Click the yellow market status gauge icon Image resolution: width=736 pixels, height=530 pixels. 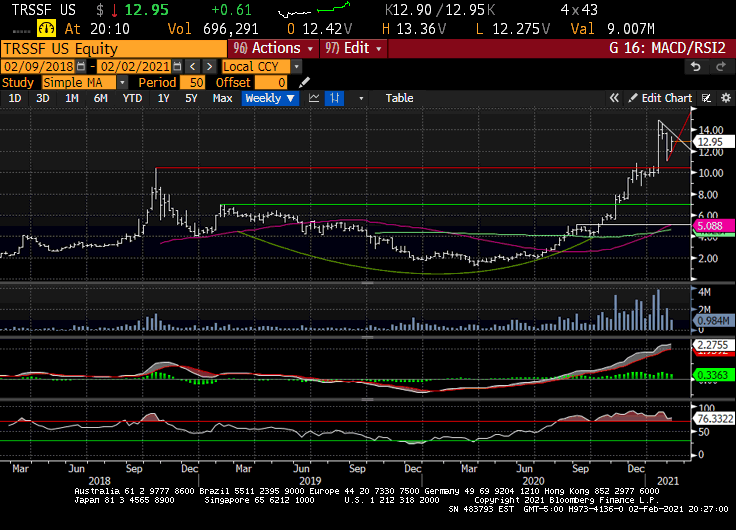tap(46, 29)
